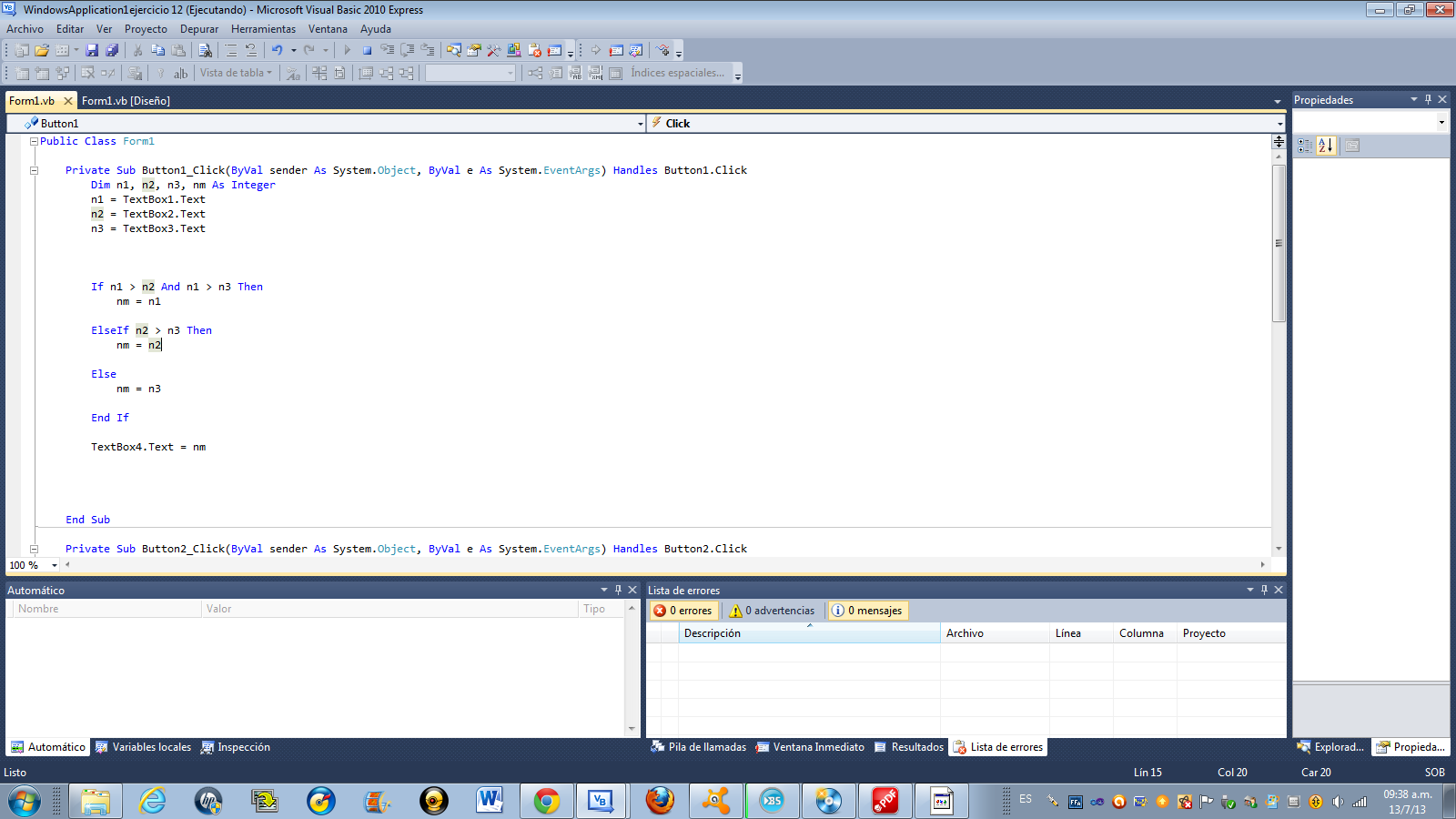Open Google Chrome from the taskbar
1456x819 pixels.
(546, 801)
